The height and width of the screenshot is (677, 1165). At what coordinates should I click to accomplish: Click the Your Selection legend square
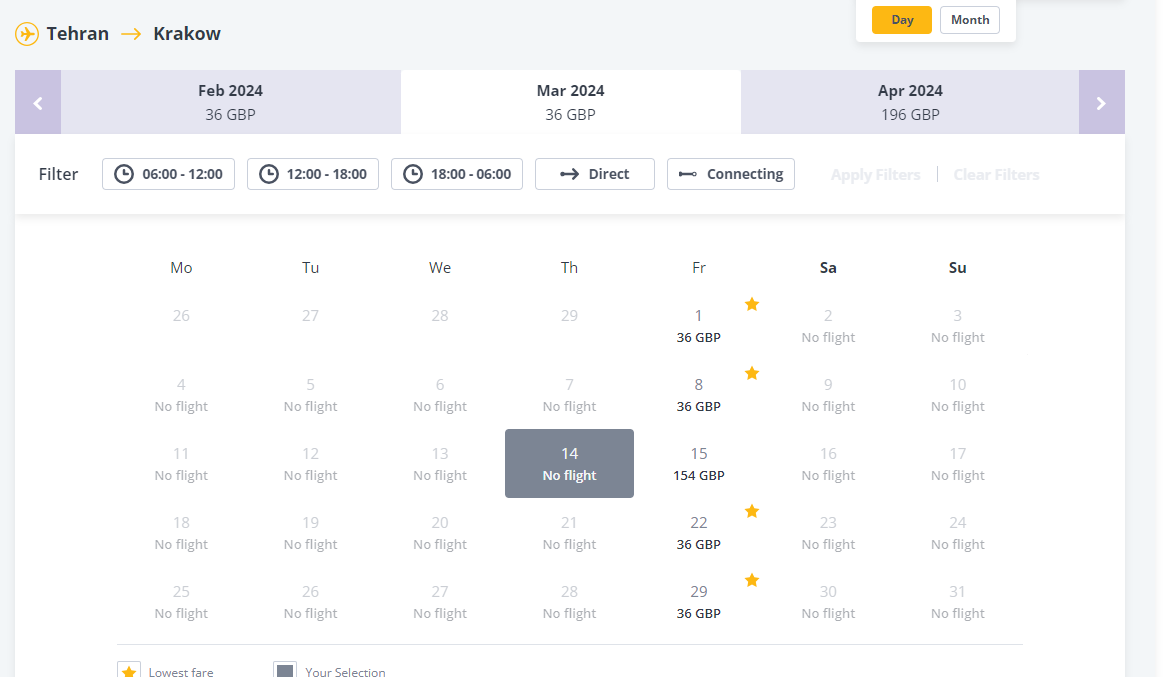pyautogui.click(x=285, y=670)
